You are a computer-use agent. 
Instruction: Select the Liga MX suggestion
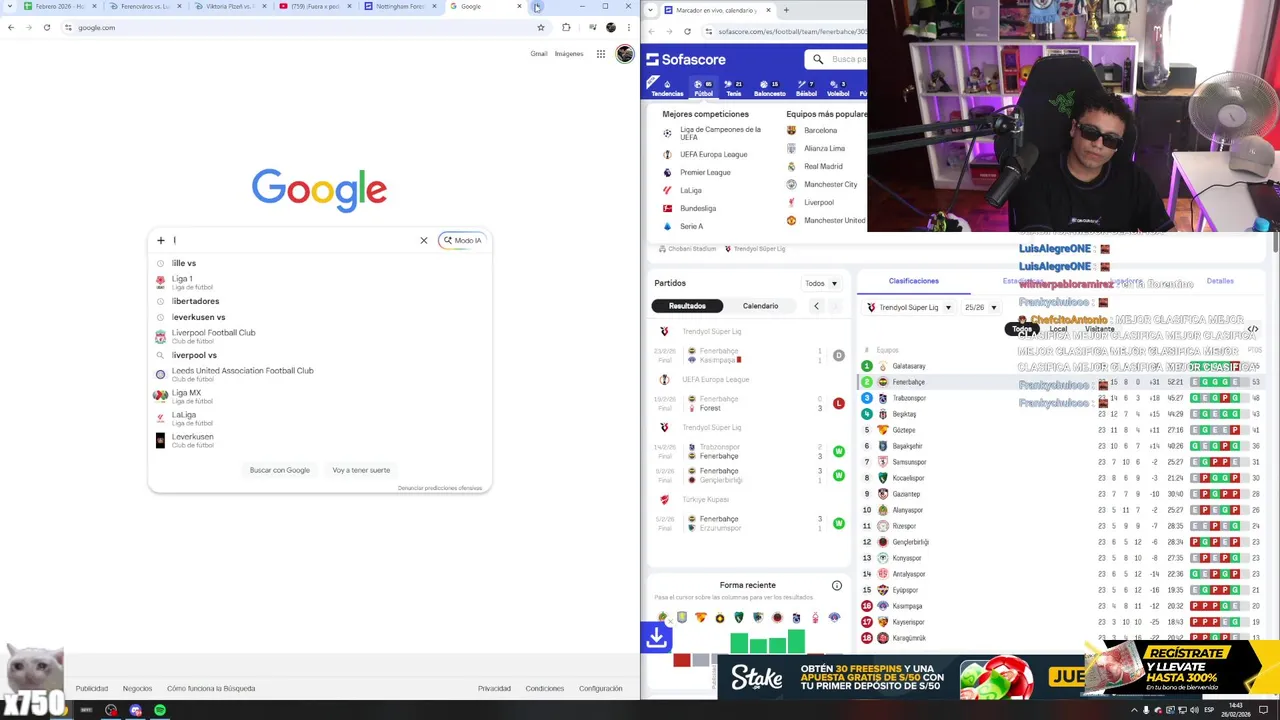point(319,396)
